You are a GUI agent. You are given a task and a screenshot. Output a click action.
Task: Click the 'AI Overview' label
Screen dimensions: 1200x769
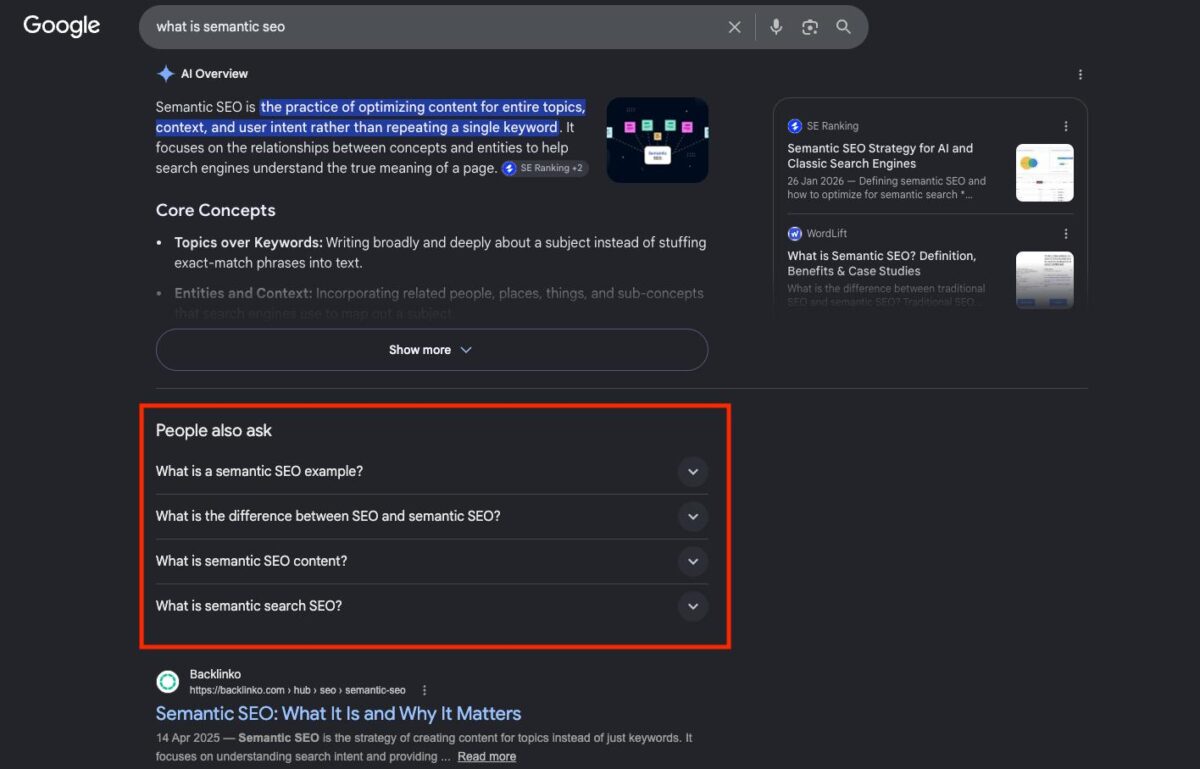click(x=214, y=74)
